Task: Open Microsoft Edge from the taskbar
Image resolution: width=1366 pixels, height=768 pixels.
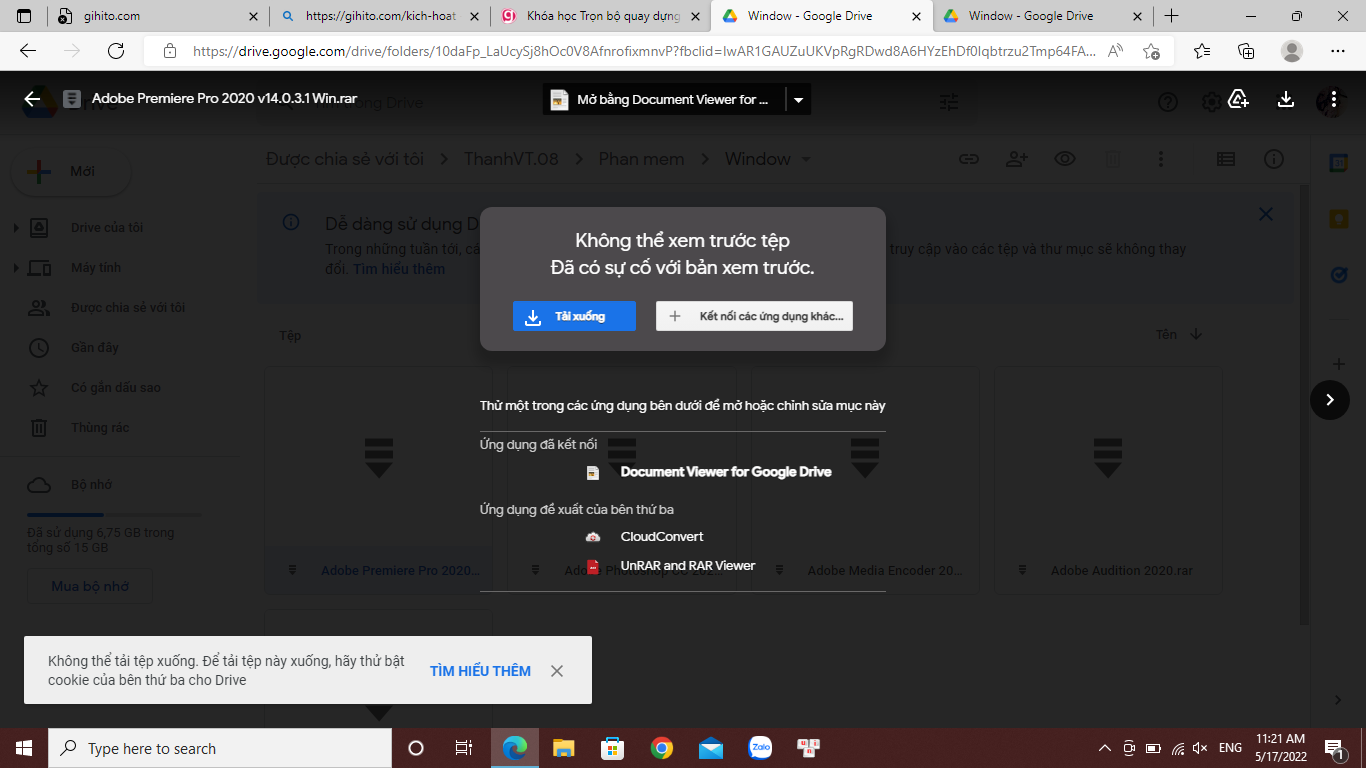Action: click(515, 748)
